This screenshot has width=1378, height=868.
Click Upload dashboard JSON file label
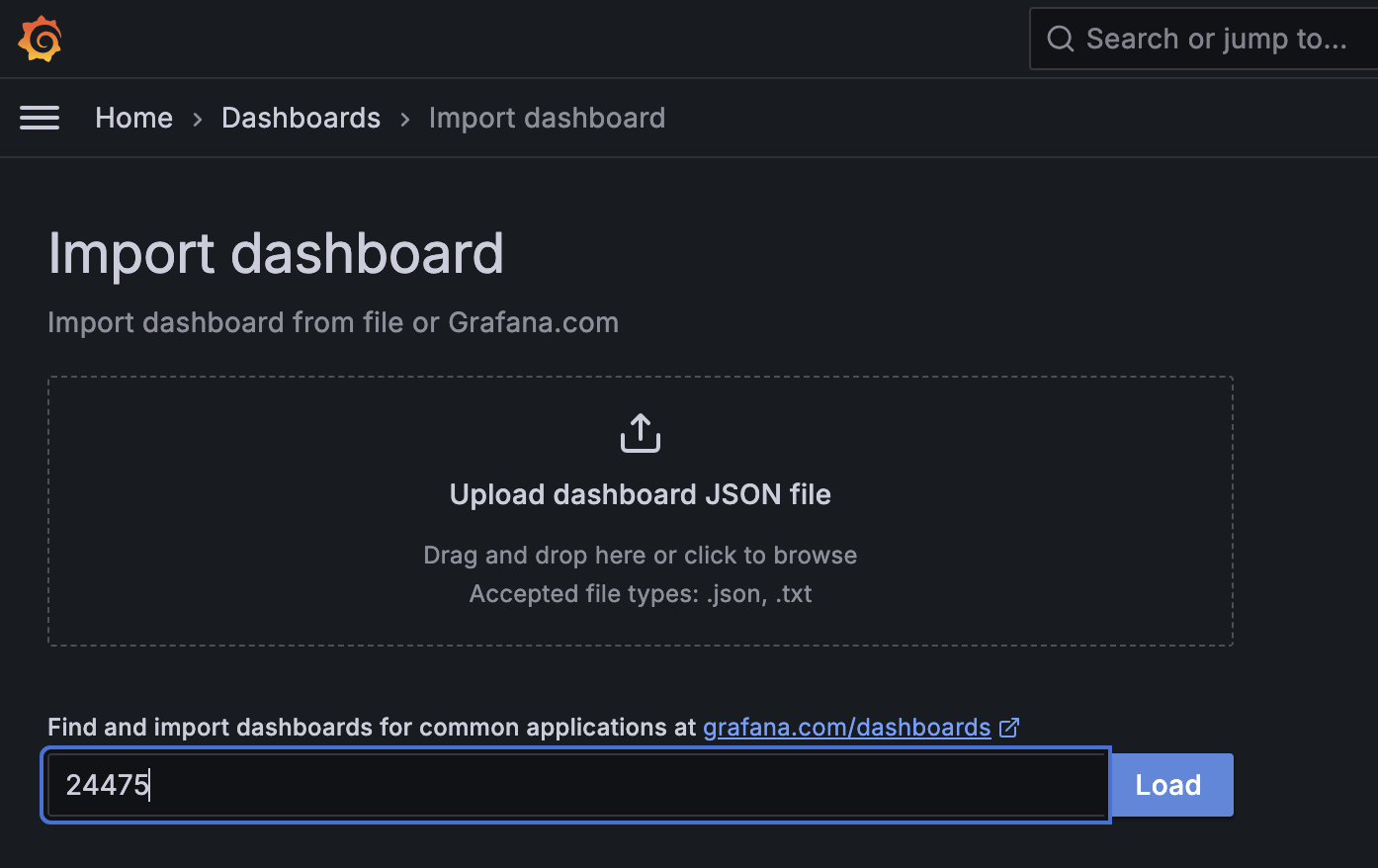[641, 494]
